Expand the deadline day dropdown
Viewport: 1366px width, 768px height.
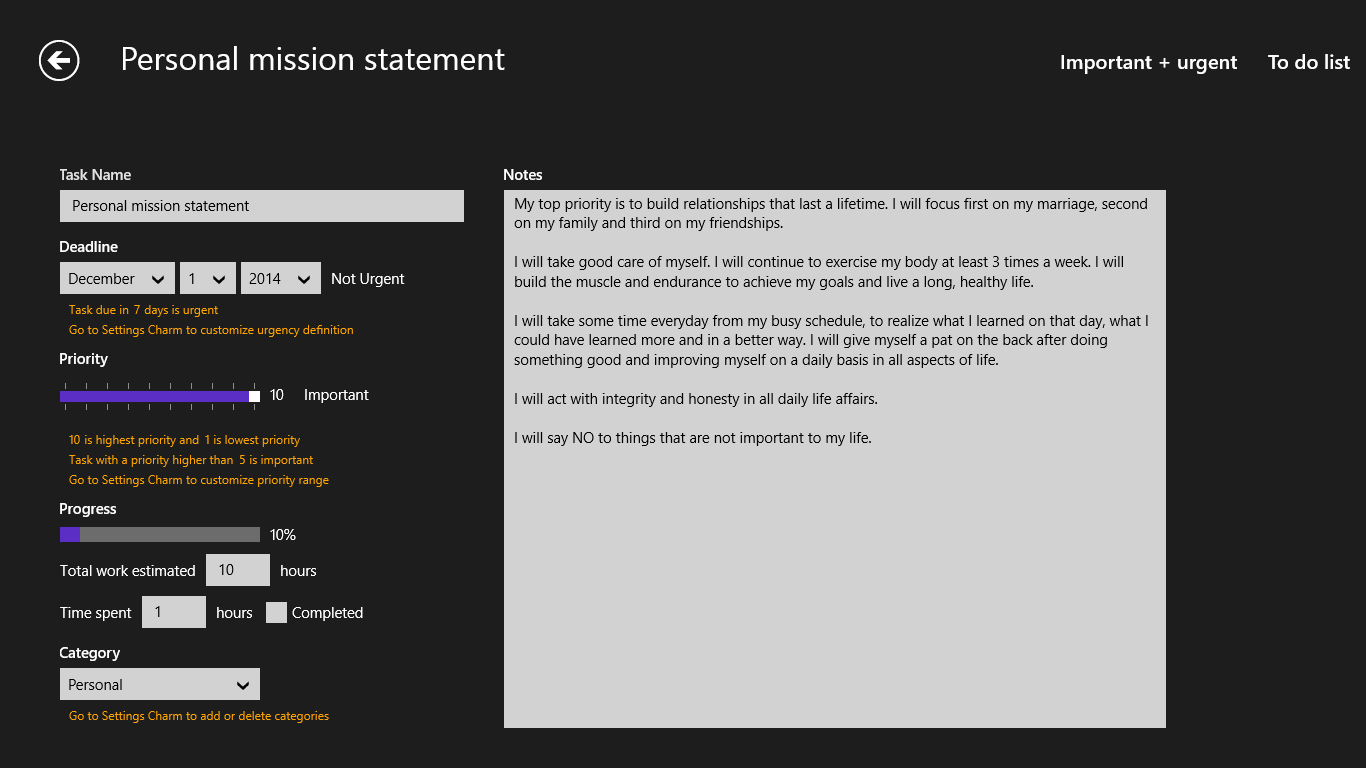tap(207, 279)
